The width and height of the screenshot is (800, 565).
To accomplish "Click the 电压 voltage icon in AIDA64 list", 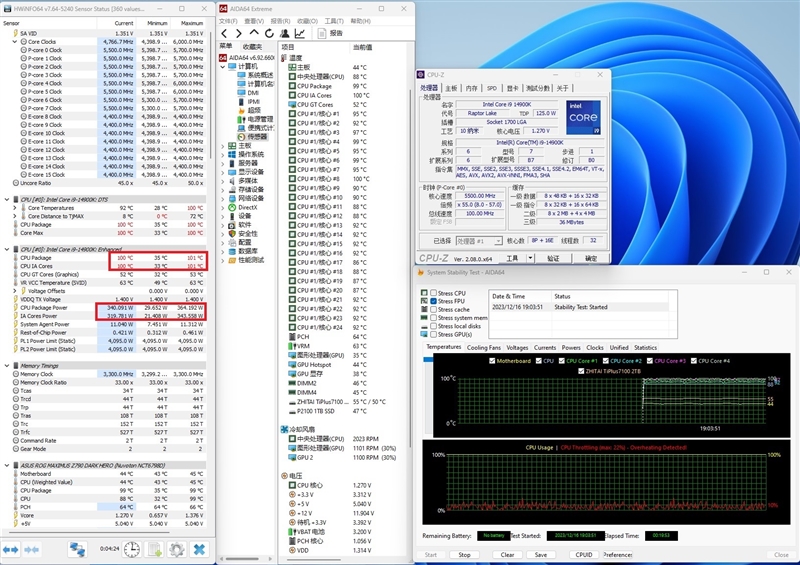I will 284,476.
